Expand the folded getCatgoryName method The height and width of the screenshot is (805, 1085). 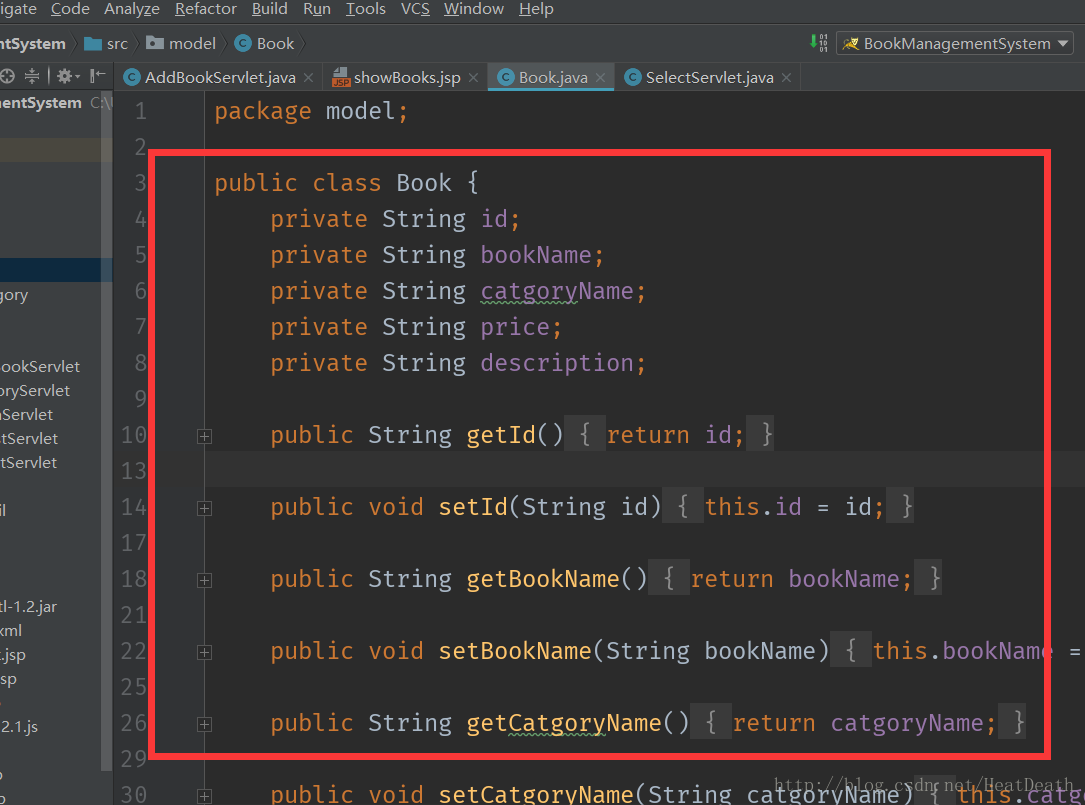click(204, 724)
